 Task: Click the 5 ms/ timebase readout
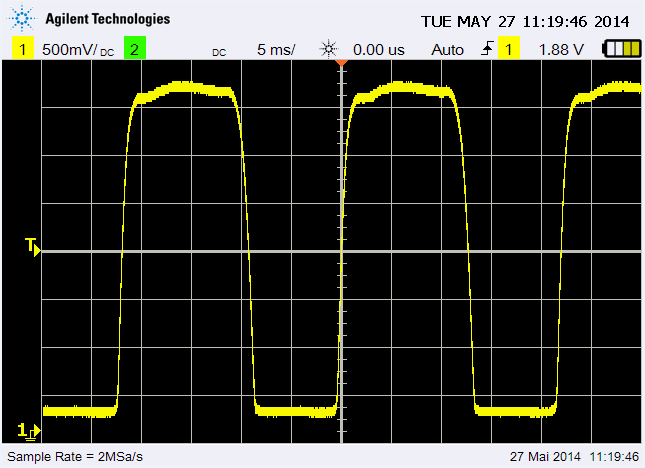[x=275, y=49]
